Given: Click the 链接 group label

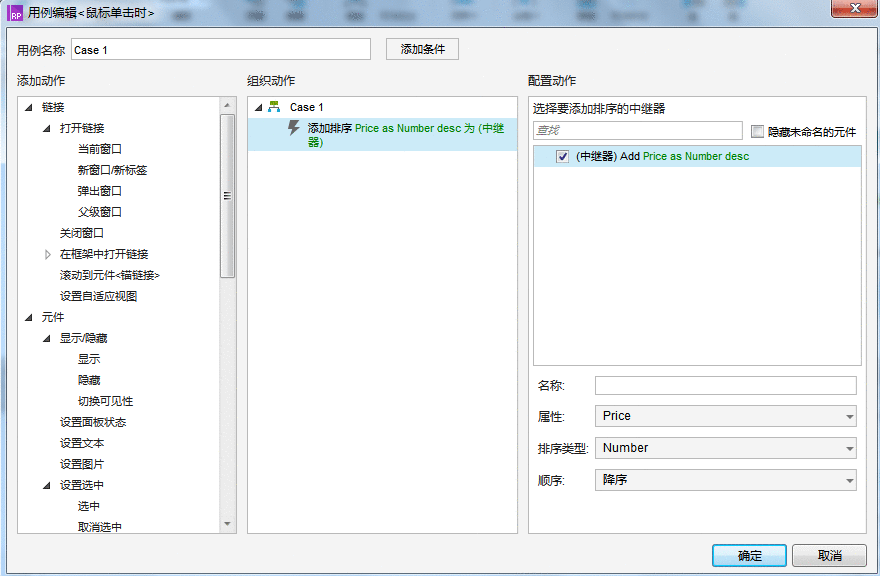Looking at the screenshot, I should (x=53, y=107).
